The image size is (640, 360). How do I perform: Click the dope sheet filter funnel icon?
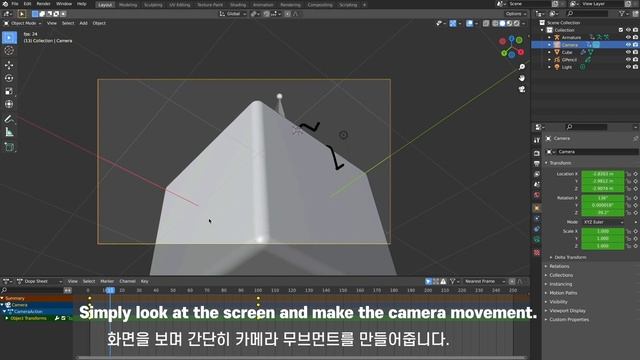coord(452,282)
